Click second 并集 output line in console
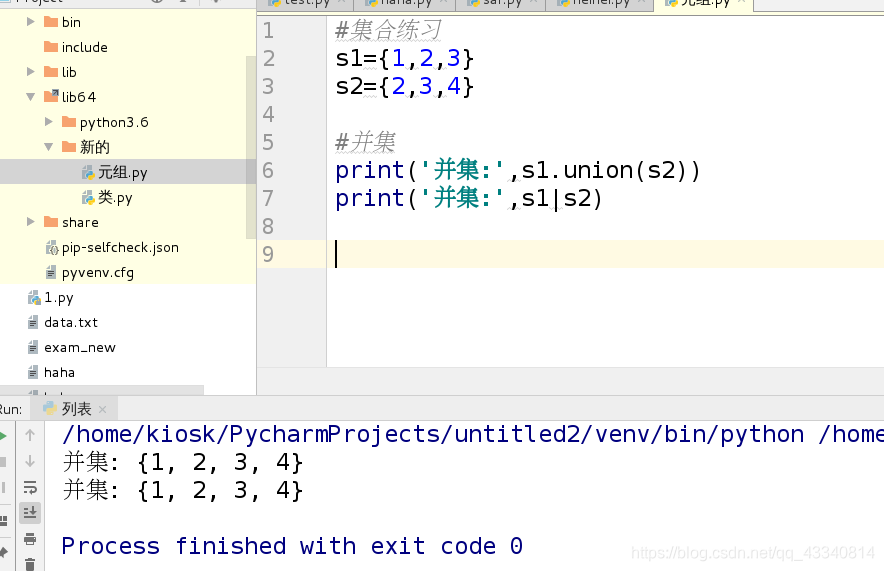 183,490
